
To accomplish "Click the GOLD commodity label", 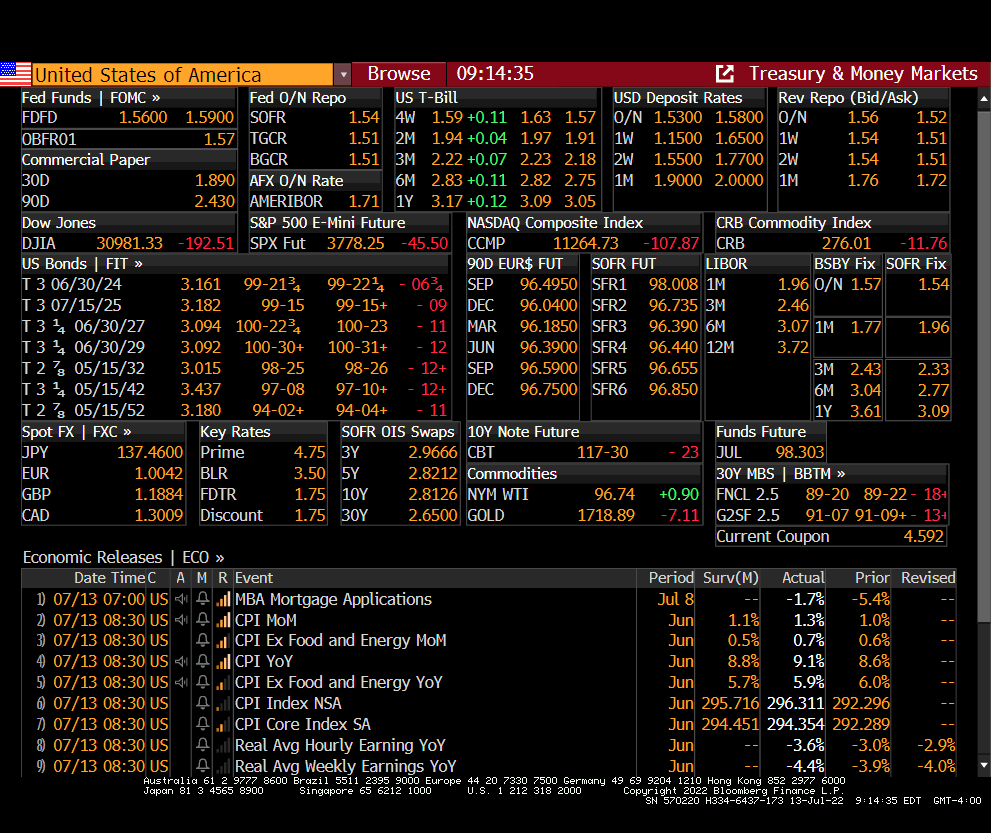I will point(485,515).
